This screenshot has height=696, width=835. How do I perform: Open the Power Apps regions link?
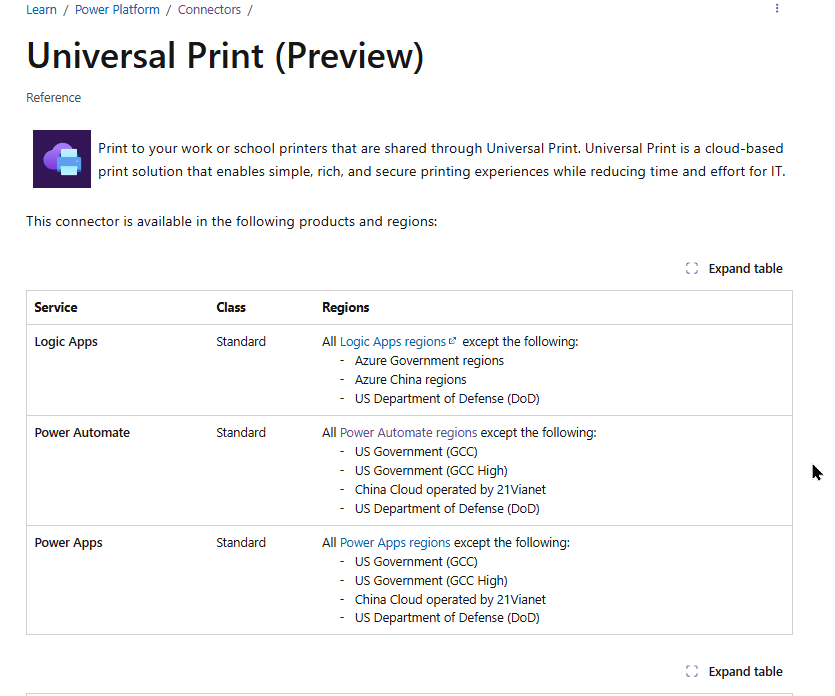pyautogui.click(x=395, y=542)
